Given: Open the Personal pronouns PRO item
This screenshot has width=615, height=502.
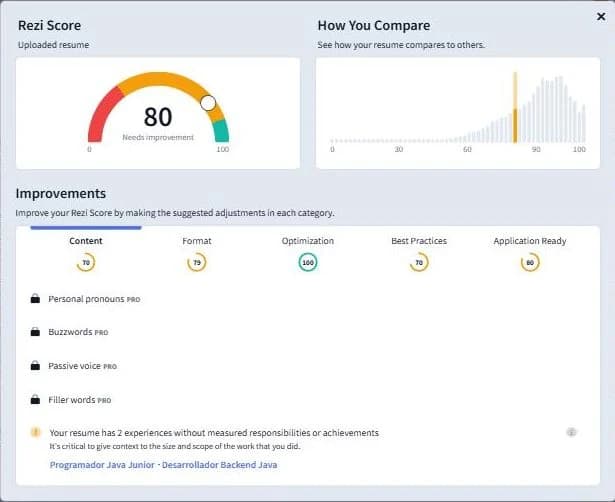Looking at the screenshot, I should click(94, 299).
